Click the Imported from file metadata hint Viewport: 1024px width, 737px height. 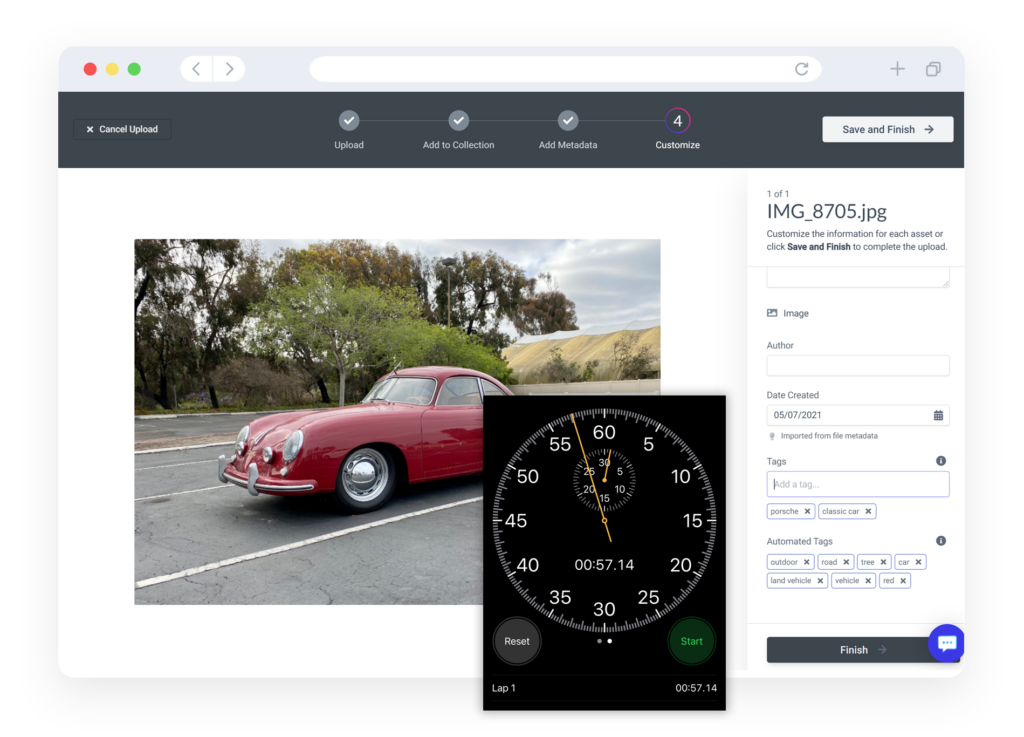coord(829,436)
